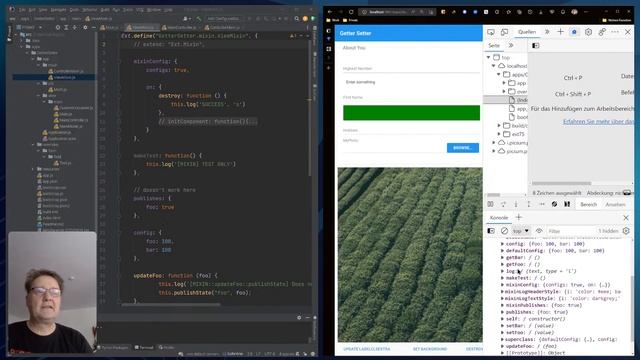Open the 'Weitere Favoriten' bookmarks folder
Screen dimensions: 640x360
617,20
